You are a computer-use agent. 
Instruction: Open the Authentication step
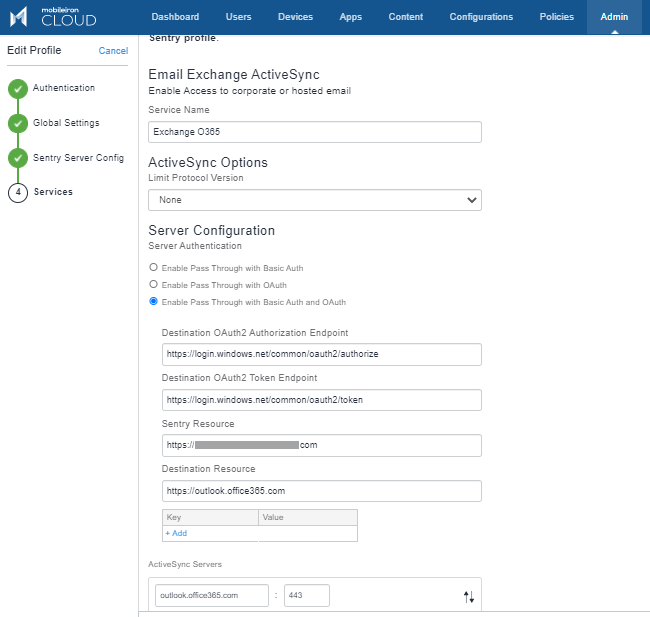pyautogui.click(x=64, y=88)
